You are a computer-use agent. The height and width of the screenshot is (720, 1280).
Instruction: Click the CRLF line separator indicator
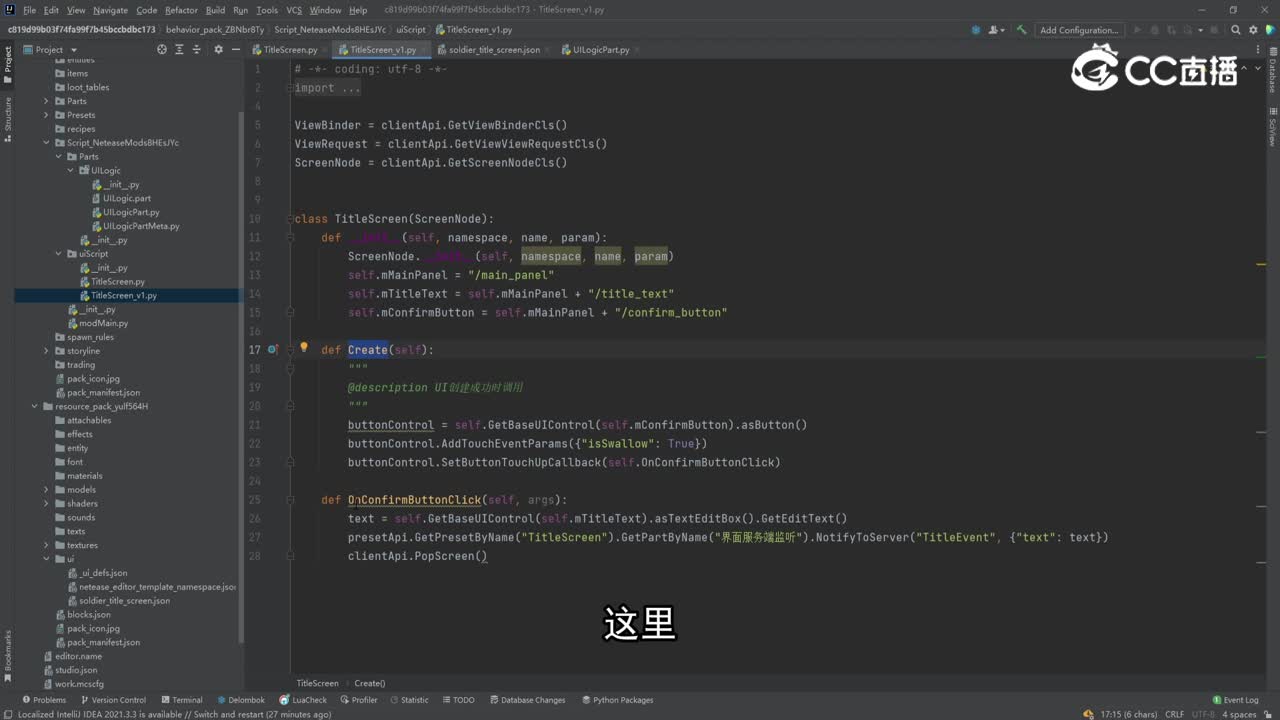click(1174, 714)
